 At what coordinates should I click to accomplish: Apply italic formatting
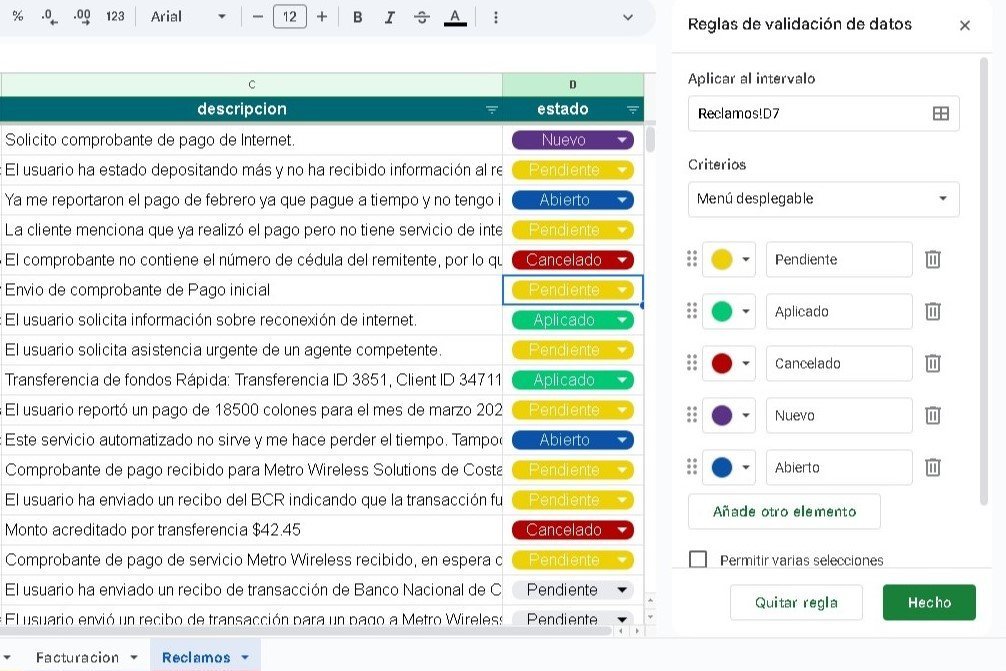389,17
